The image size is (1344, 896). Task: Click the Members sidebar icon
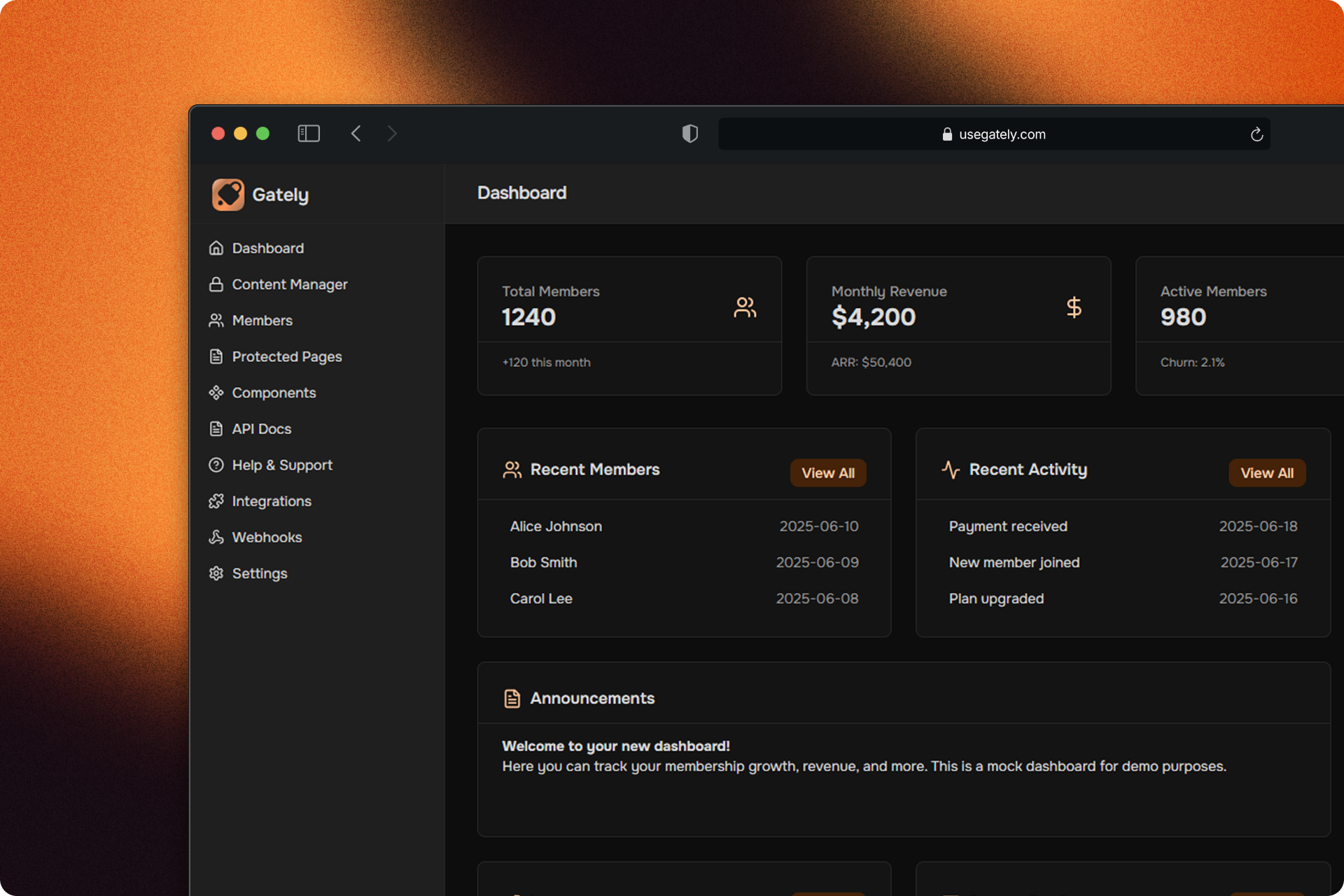coord(216,321)
